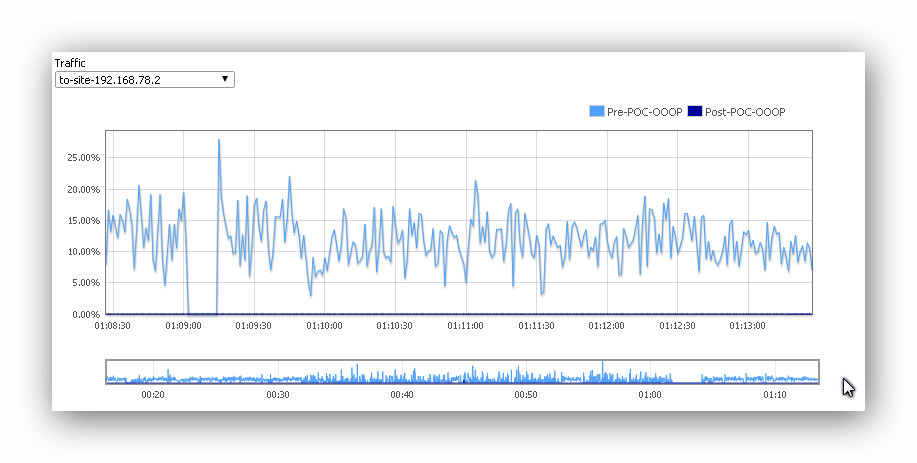Select the 01:13:00 x-axis time label

point(747,326)
